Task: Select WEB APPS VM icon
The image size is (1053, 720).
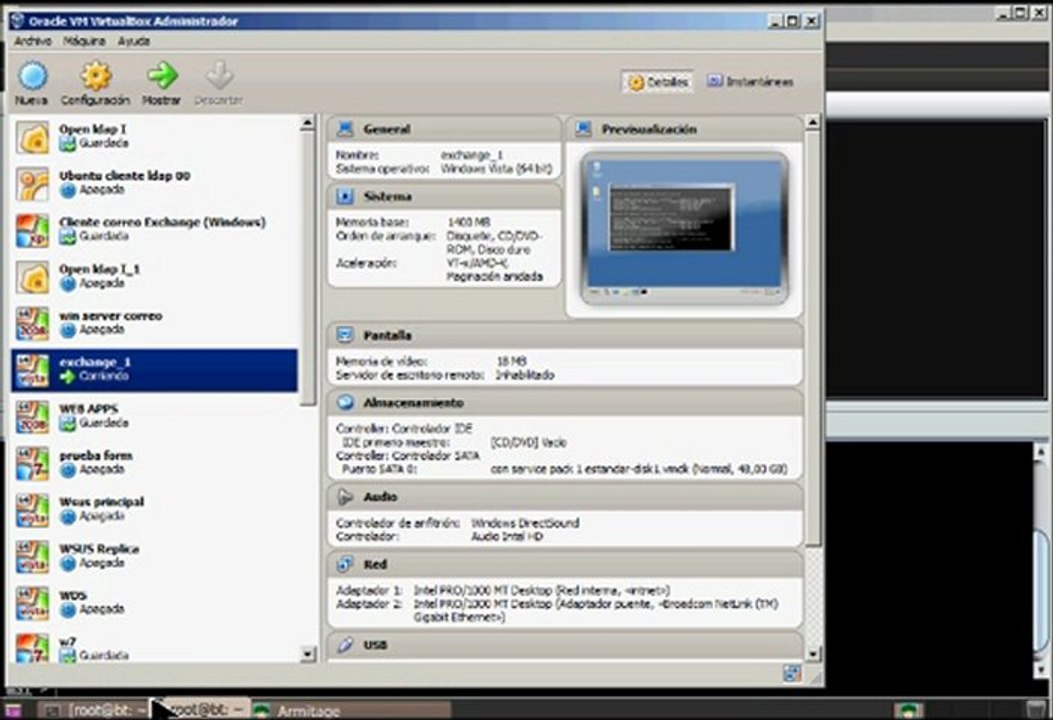Action: coord(32,416)
